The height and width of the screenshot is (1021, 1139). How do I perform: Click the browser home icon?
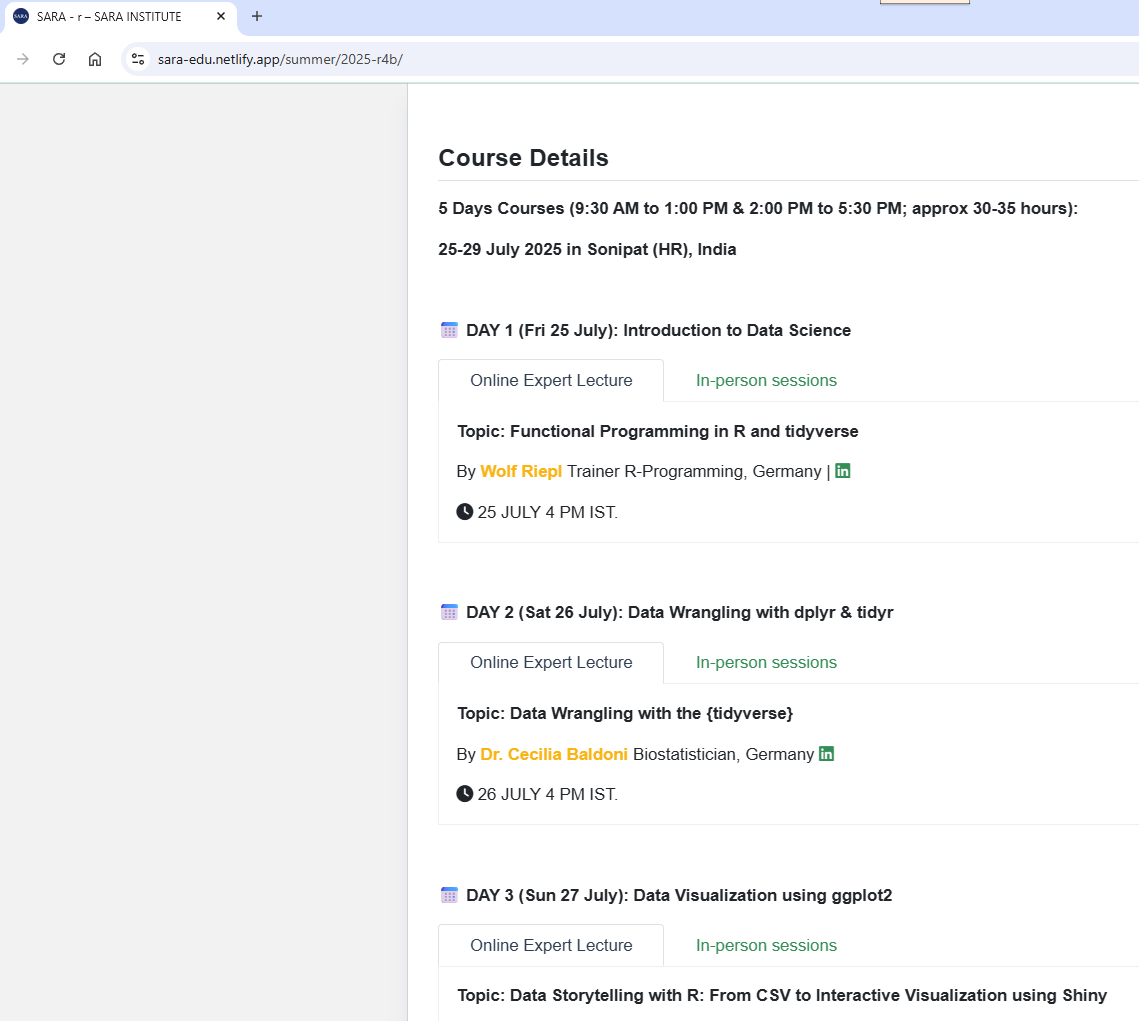[95, 59]
